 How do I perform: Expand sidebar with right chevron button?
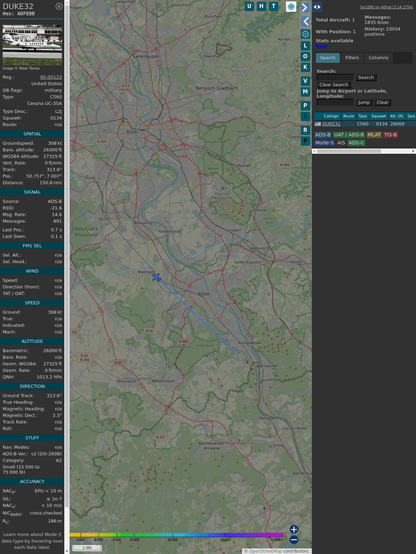coord(305,7)
